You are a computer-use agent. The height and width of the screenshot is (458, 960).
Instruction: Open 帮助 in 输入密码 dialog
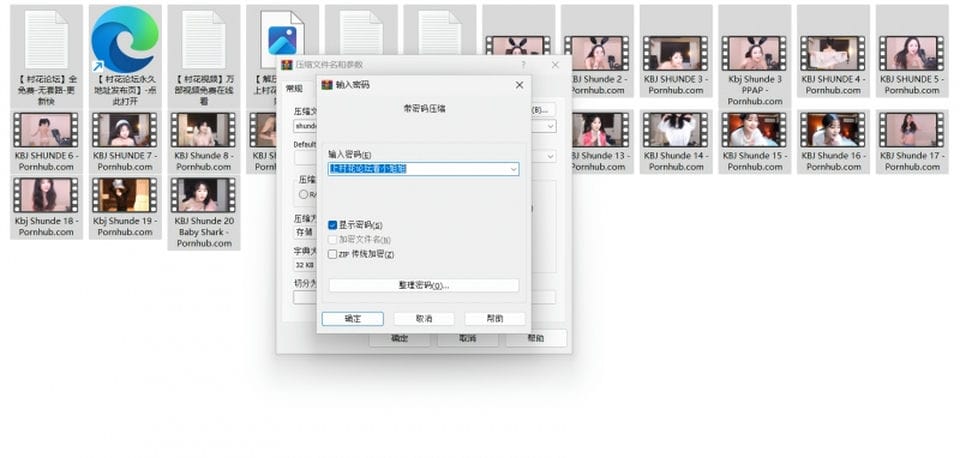pos(495,319)
